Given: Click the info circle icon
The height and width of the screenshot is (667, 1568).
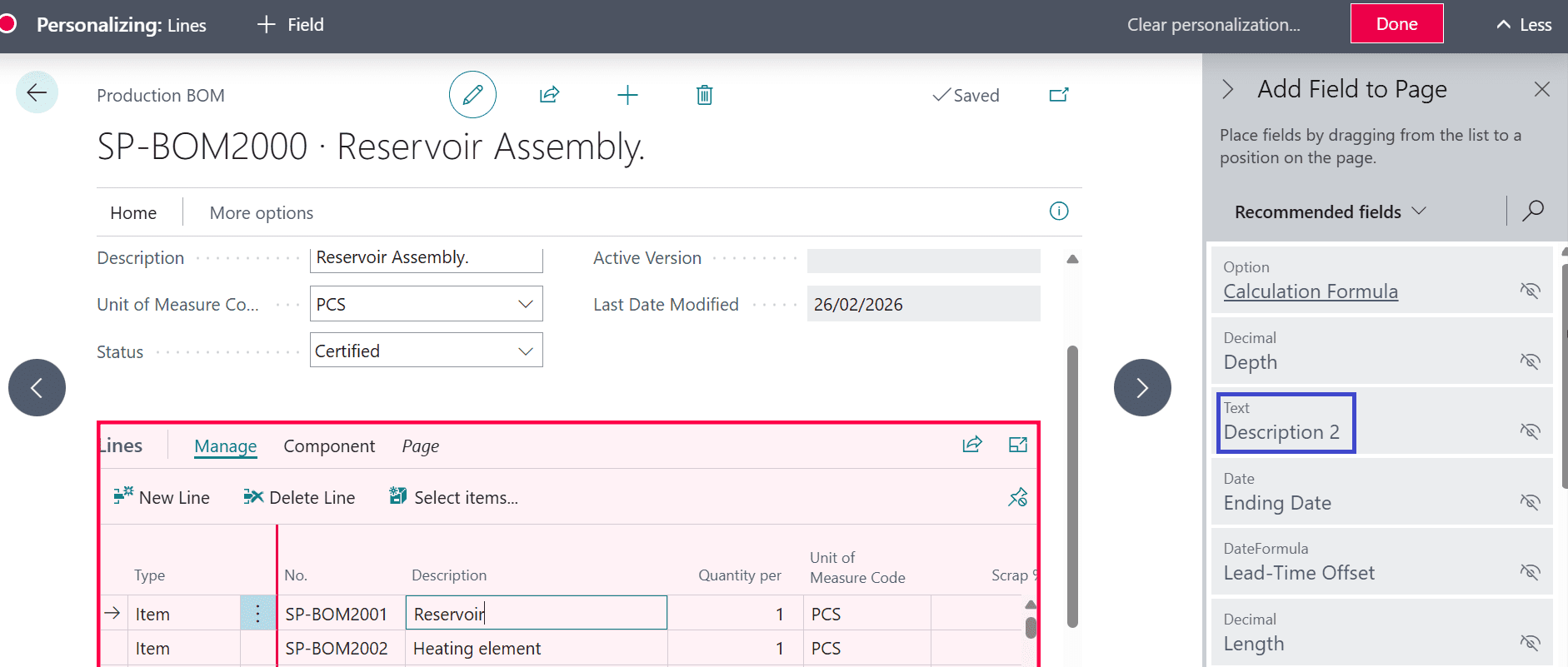Looking at the screenshot, I should point(1059,212).
